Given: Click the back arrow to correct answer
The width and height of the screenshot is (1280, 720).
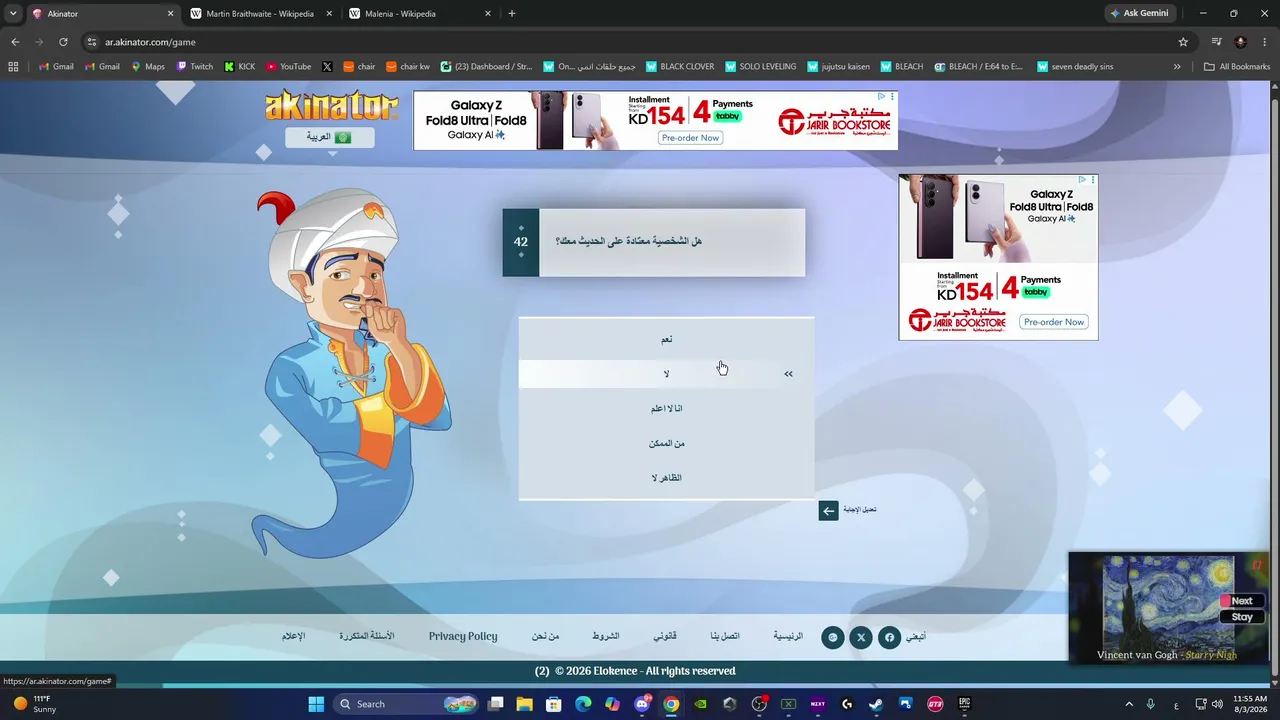Looking at the screenshot, I should point(828,511).
